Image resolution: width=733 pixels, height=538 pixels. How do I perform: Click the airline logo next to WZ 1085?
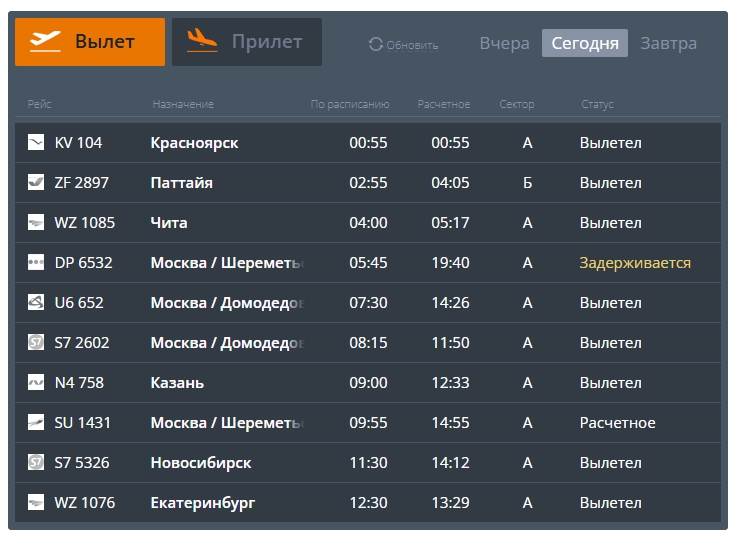36,222
